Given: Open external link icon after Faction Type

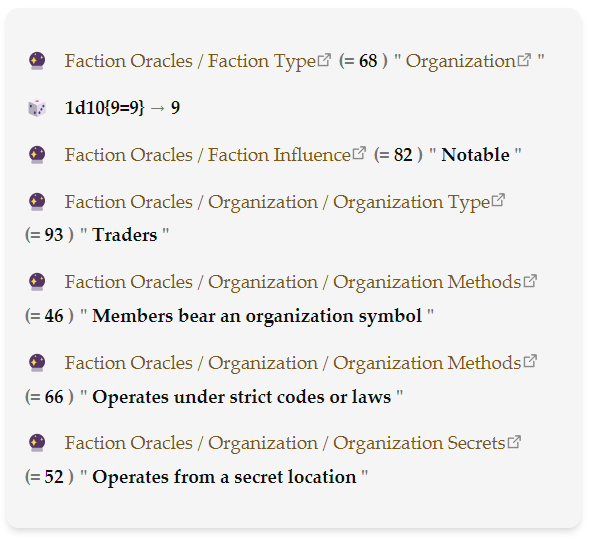Looking at the screenshot, I should click(x=324, y=59).
